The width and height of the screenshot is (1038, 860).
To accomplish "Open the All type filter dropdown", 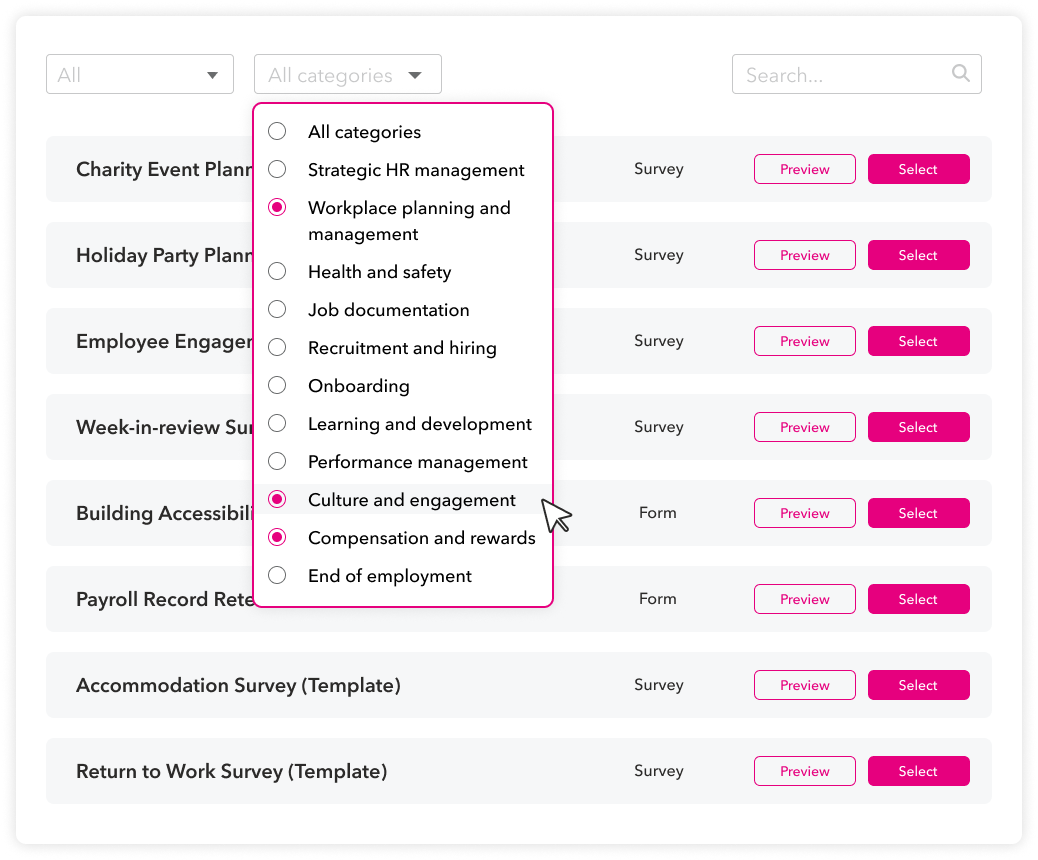I will (140, 75).
